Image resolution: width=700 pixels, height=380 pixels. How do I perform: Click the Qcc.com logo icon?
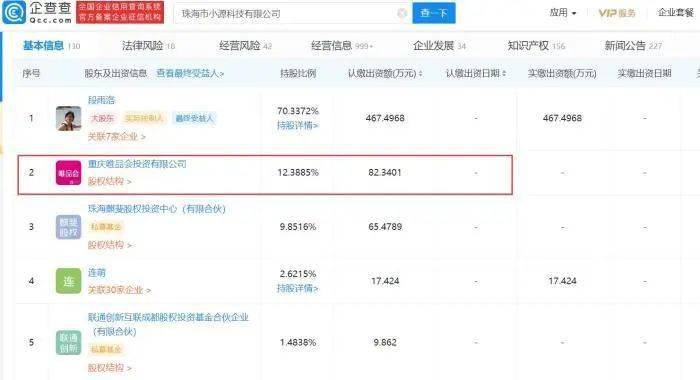14,12
